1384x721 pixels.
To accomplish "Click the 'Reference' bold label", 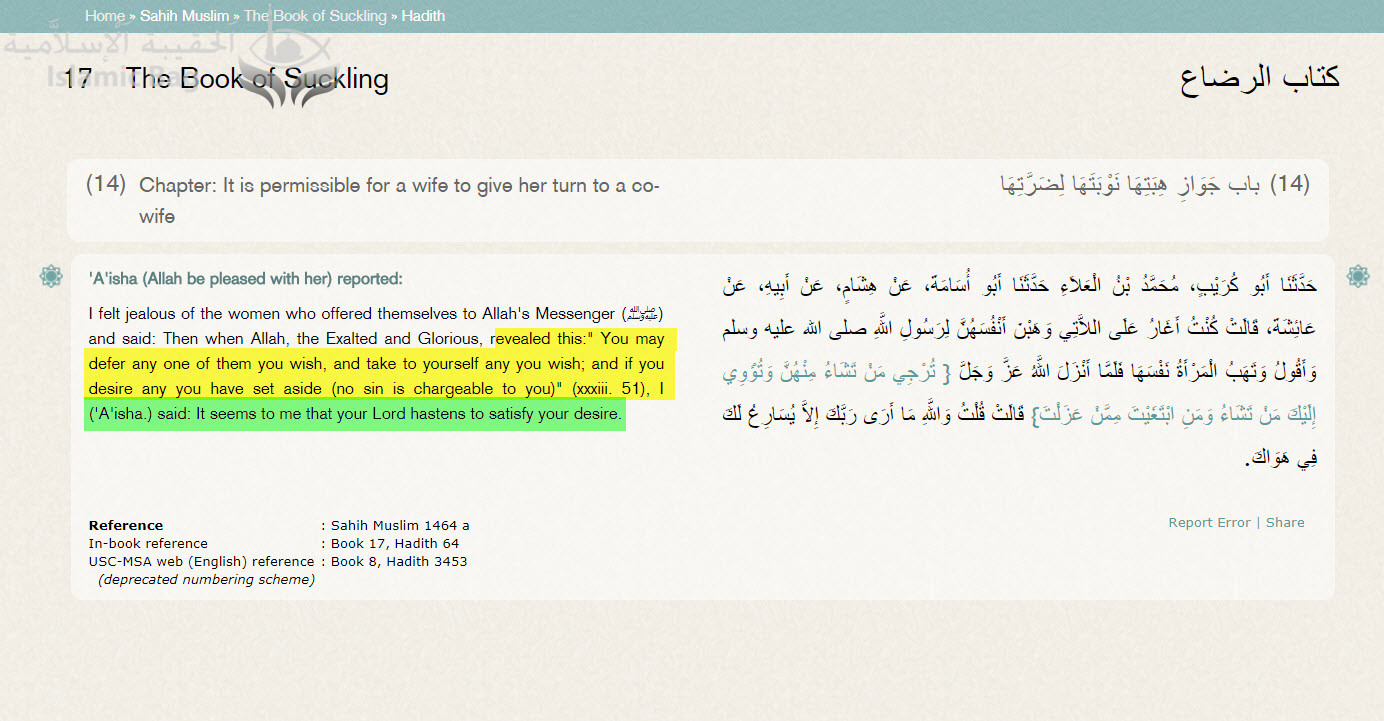I will tap(126, 525).
